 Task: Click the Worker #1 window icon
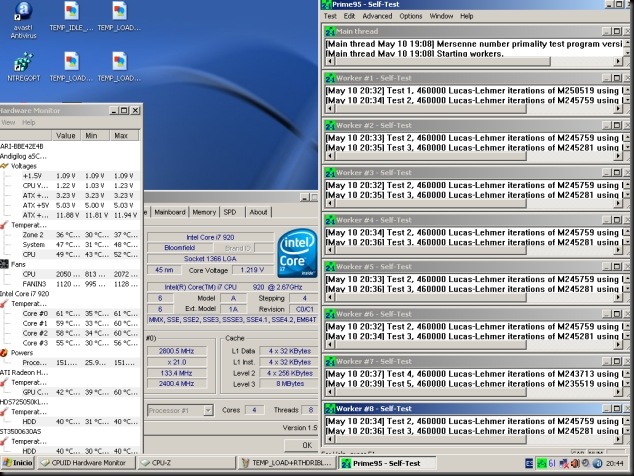330,78
